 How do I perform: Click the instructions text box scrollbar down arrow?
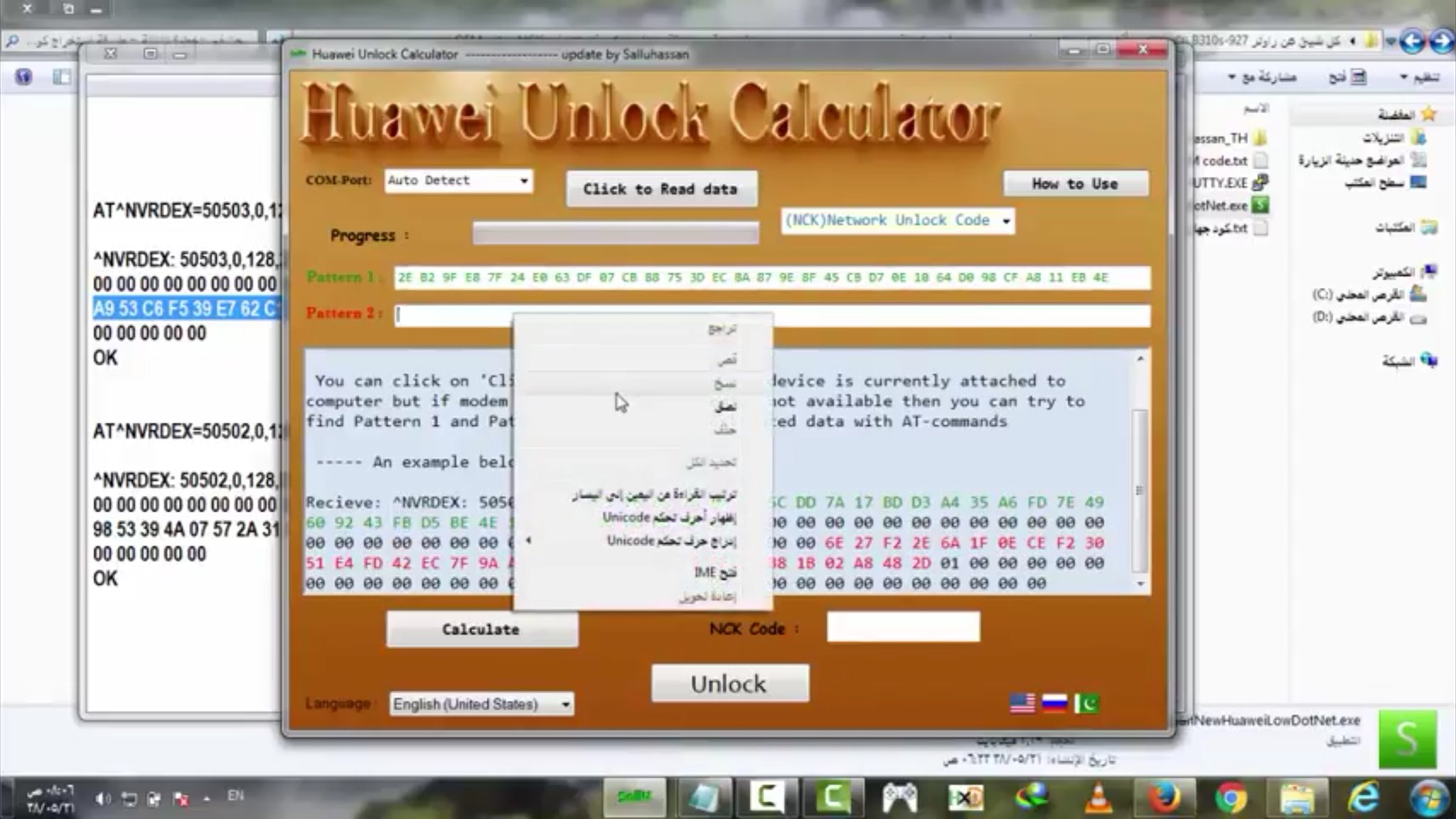[x=1140, y=584]
